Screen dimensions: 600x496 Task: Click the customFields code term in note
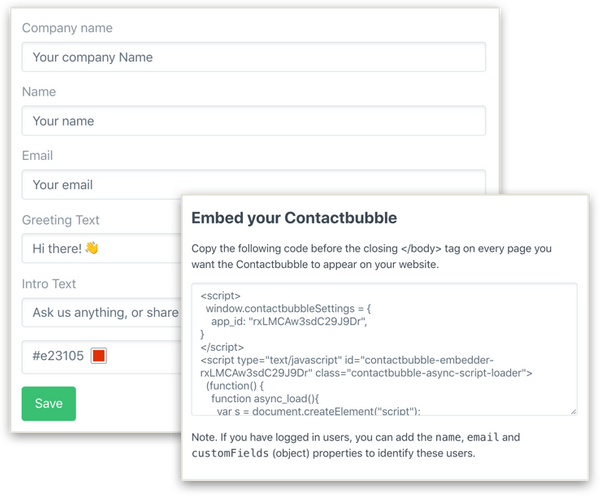pyautogui.click(x=230, y=453)
